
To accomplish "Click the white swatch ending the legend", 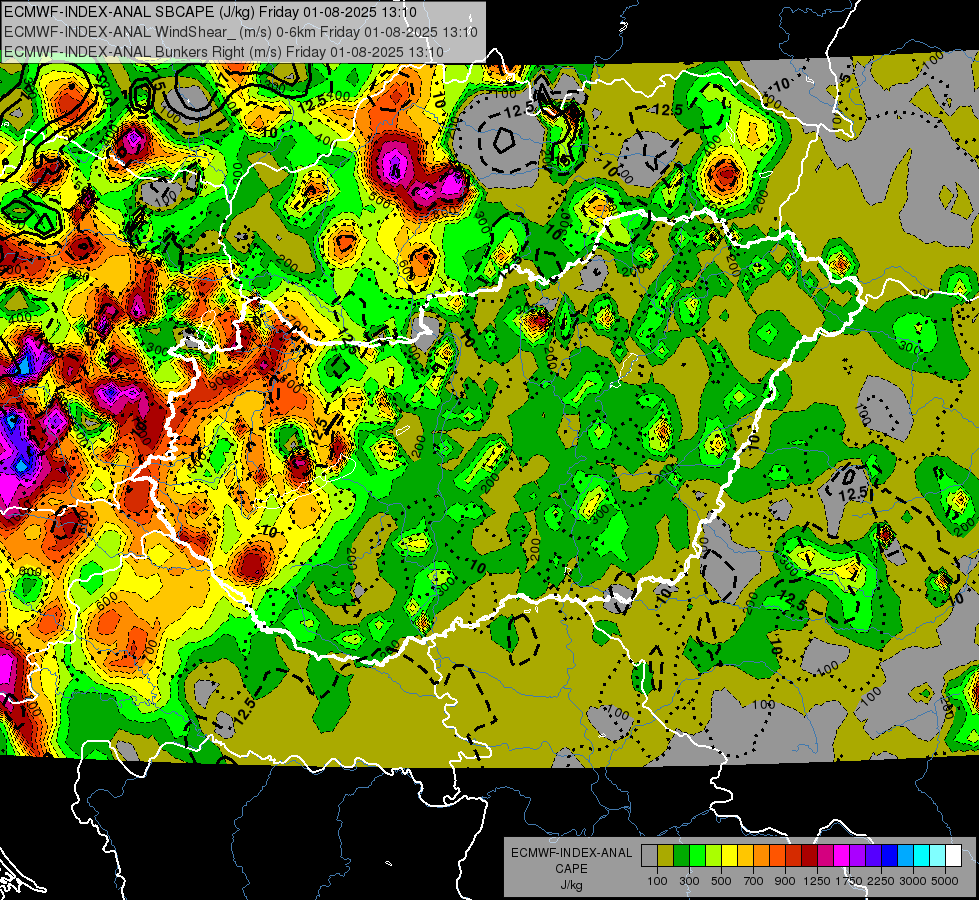I will [953, 856].
